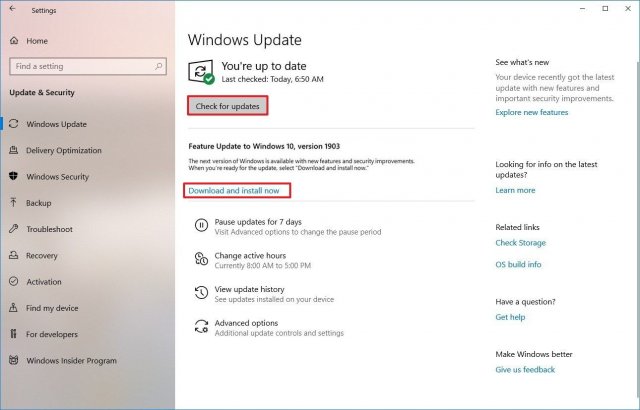Viewport: 640px width, 410px height.
Task: Open the Explore new features link
Action: click(531, 112)
